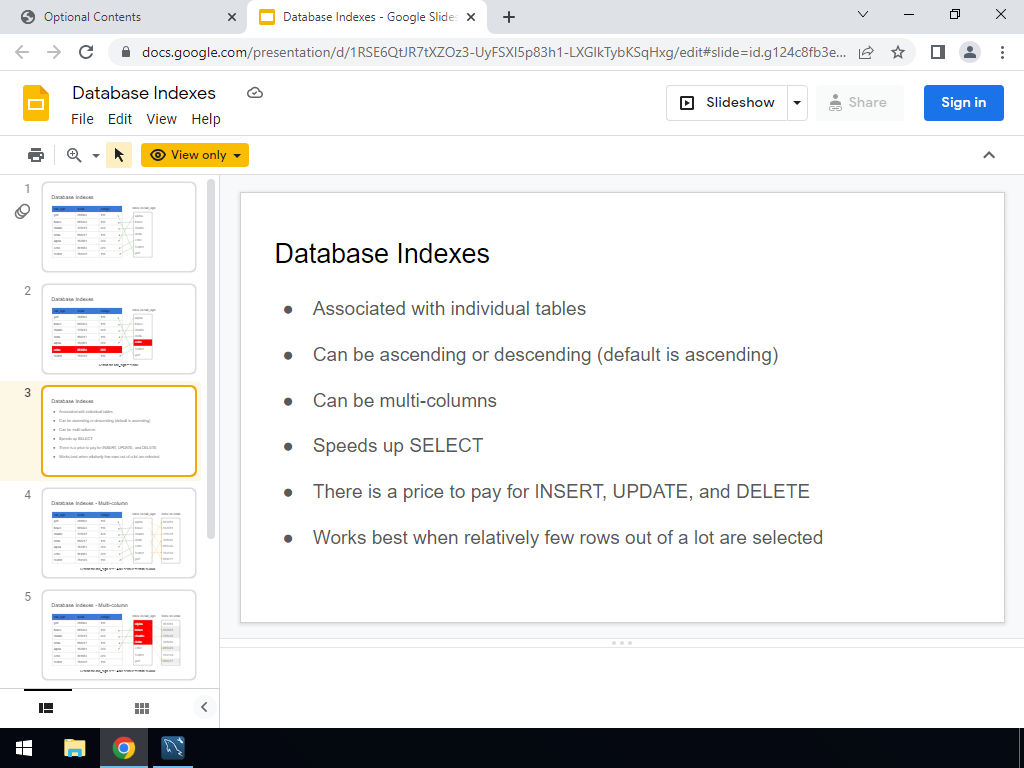Click the browser forward arrow
This screenshot has width=1024, height=768.
tap(54, 52)
